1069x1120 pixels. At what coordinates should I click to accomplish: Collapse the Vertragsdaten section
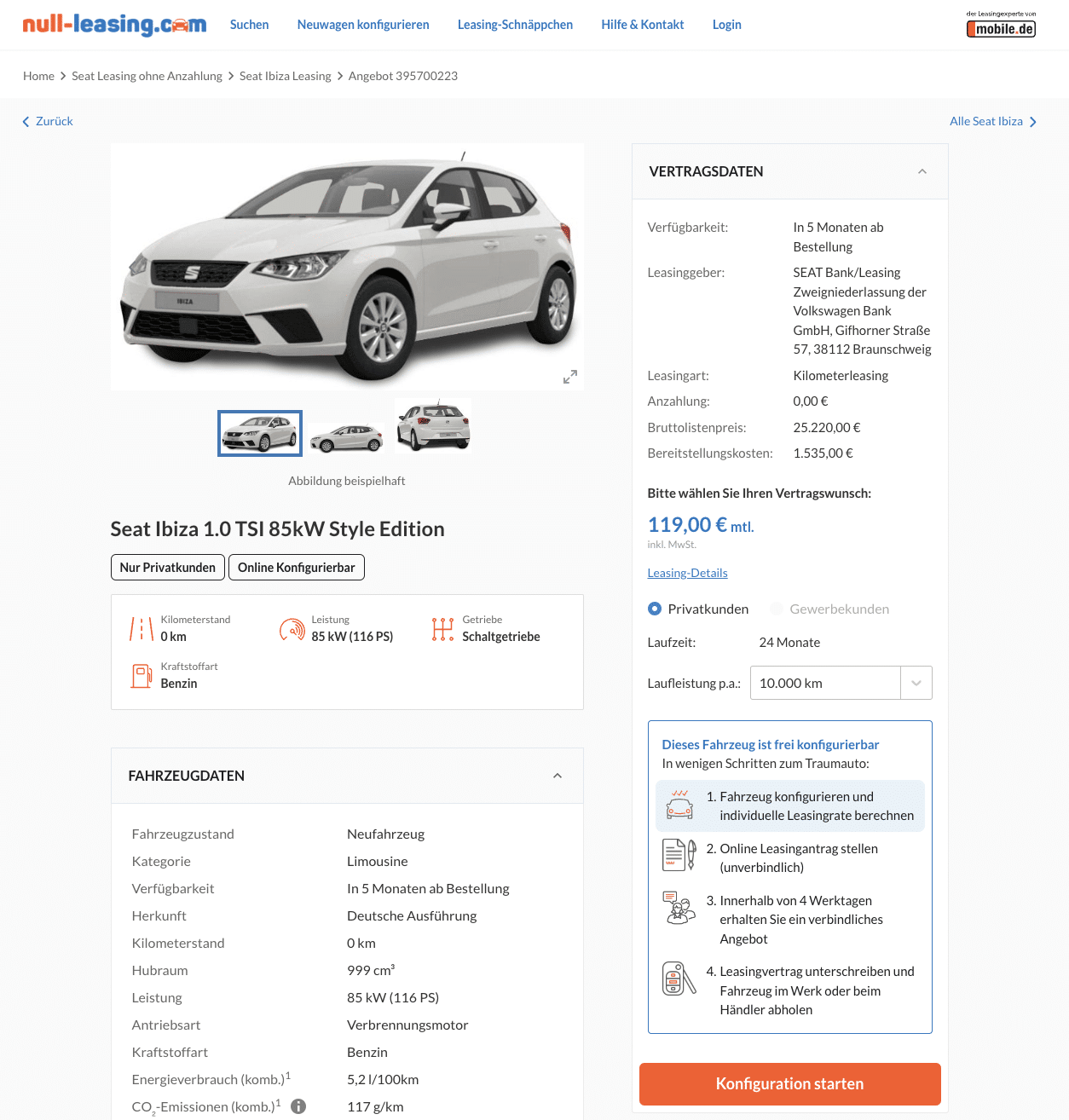[922, 171]
